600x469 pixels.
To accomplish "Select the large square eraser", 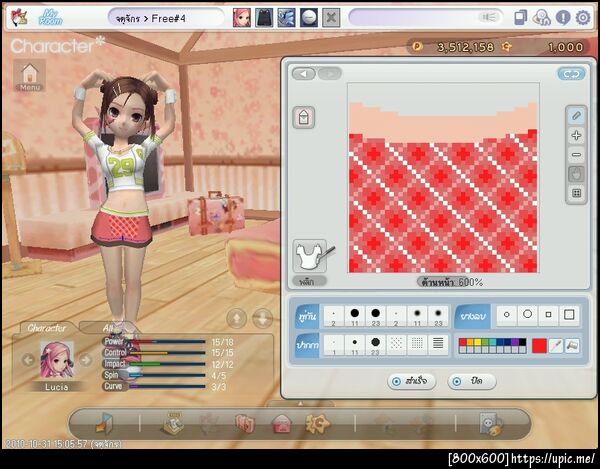I will 569,315.
